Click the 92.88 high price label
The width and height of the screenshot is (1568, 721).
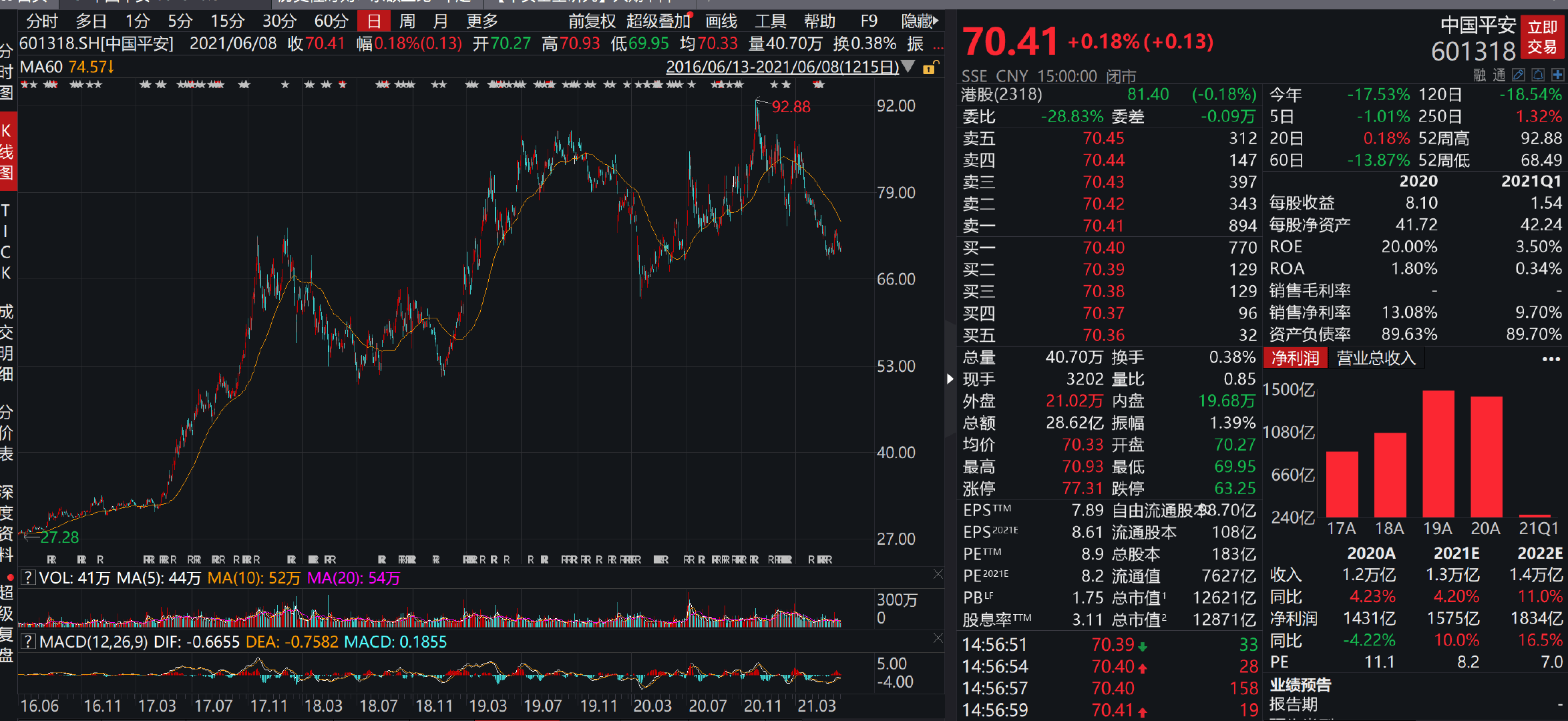tap(791, 107)
